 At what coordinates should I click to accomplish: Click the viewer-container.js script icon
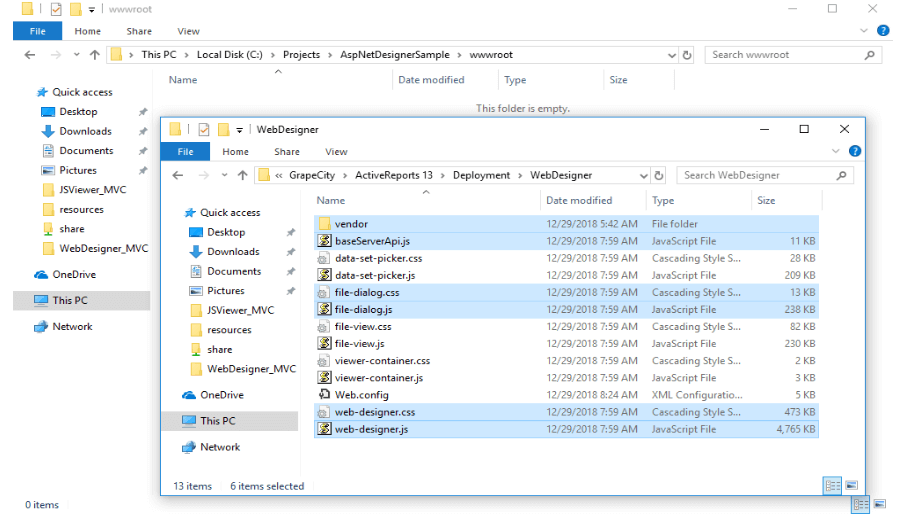(x=325, y=377)
